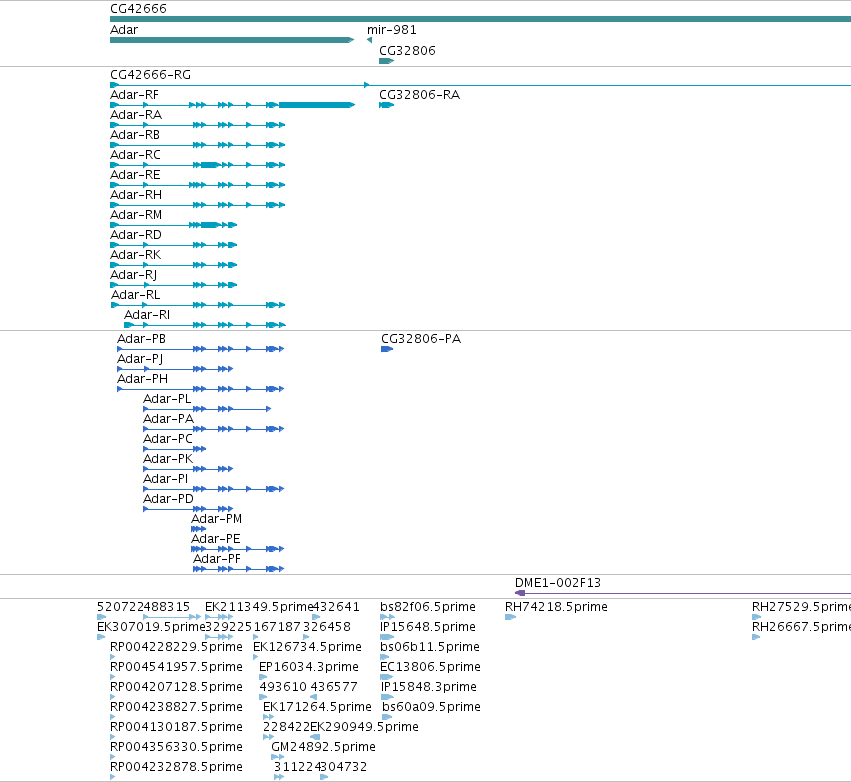Select protein Adar-PK
This screenshot has width=851, height=782.
[168, 459]
